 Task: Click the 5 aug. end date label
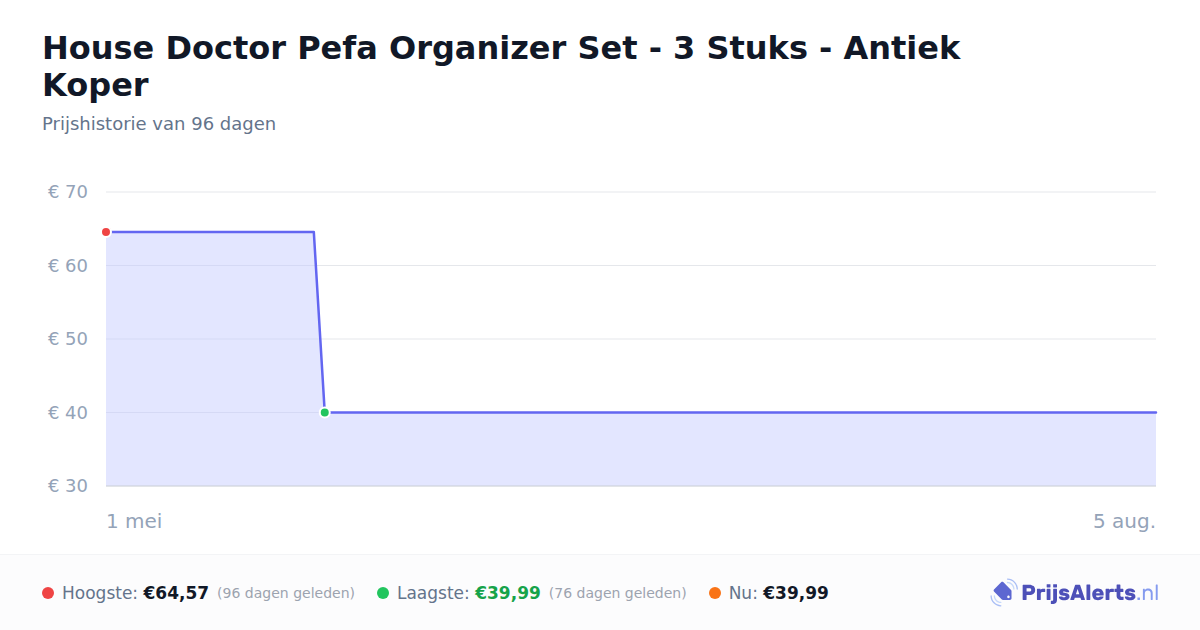pyautogui.click(x=1124, y=521)
